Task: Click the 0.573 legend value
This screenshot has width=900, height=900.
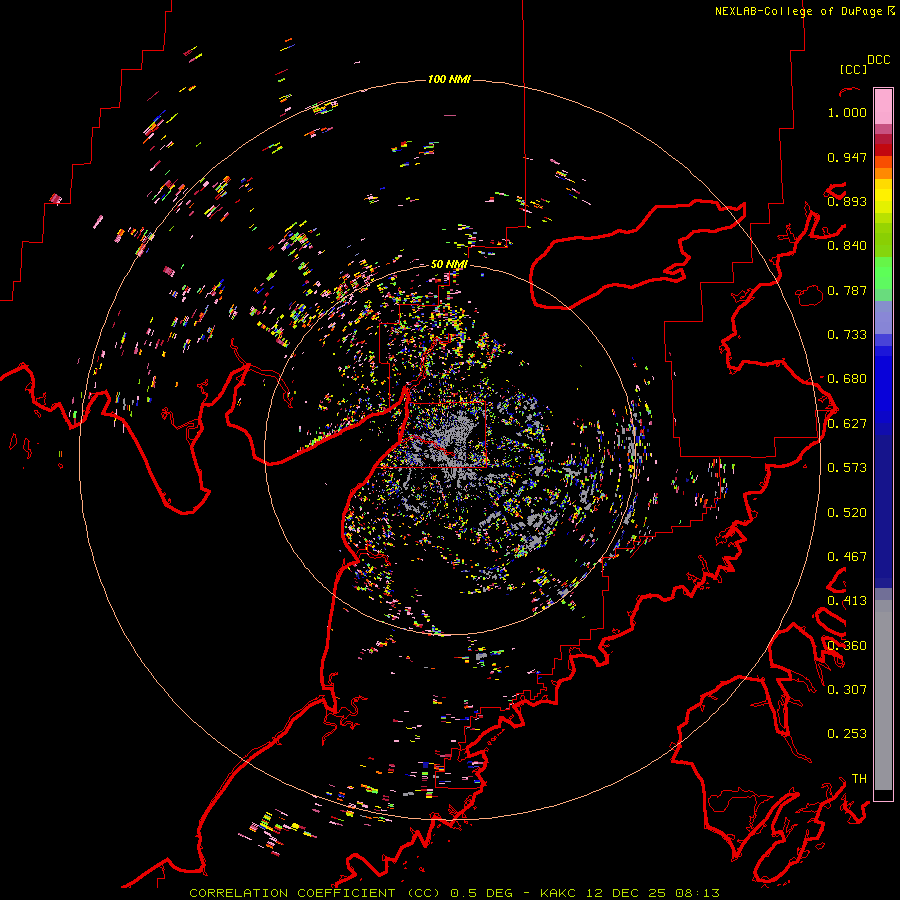Action: pos(847,468)
